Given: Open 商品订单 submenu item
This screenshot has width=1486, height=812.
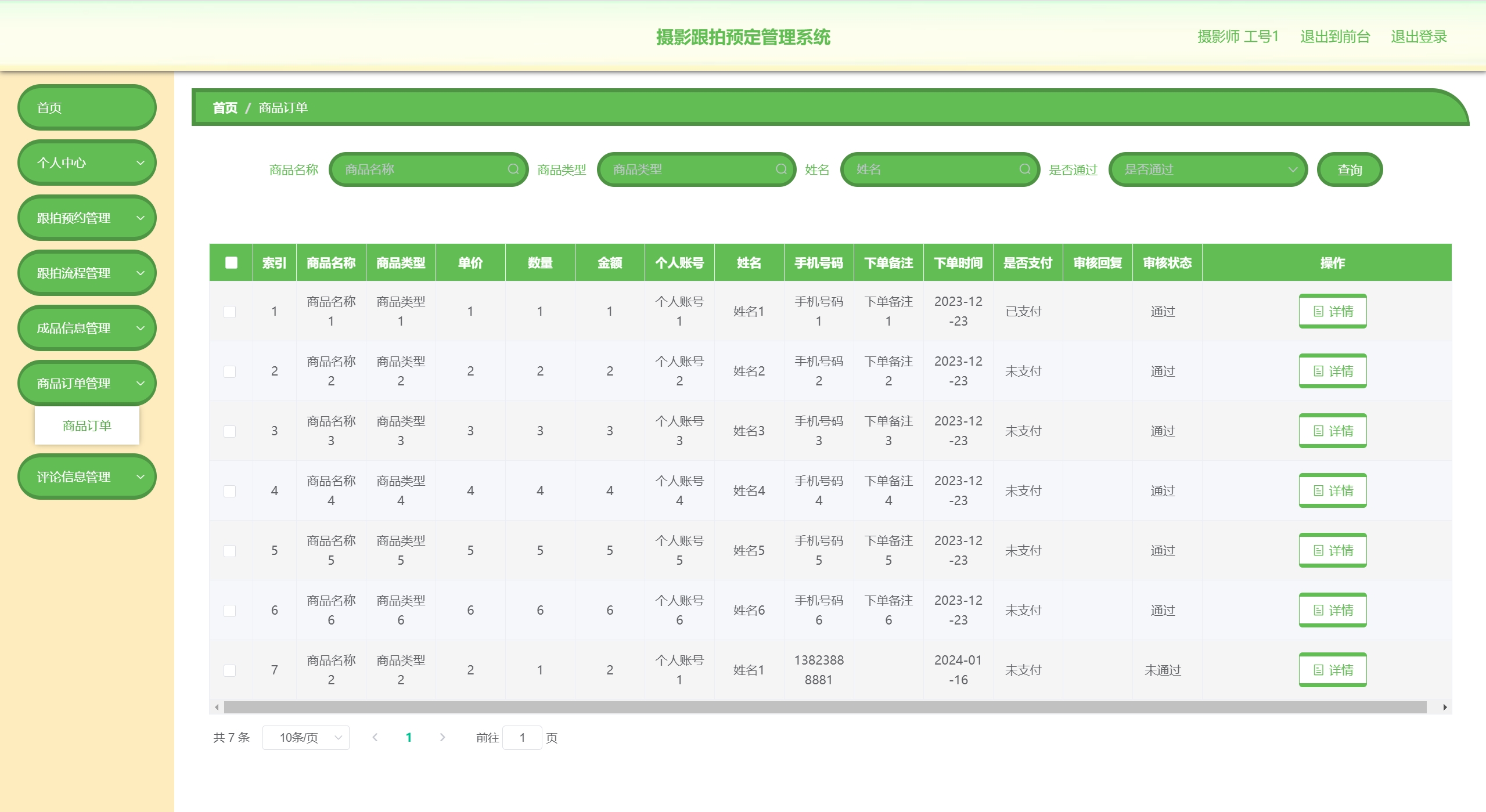Looking at the screenshot, I should pos(87,425).
